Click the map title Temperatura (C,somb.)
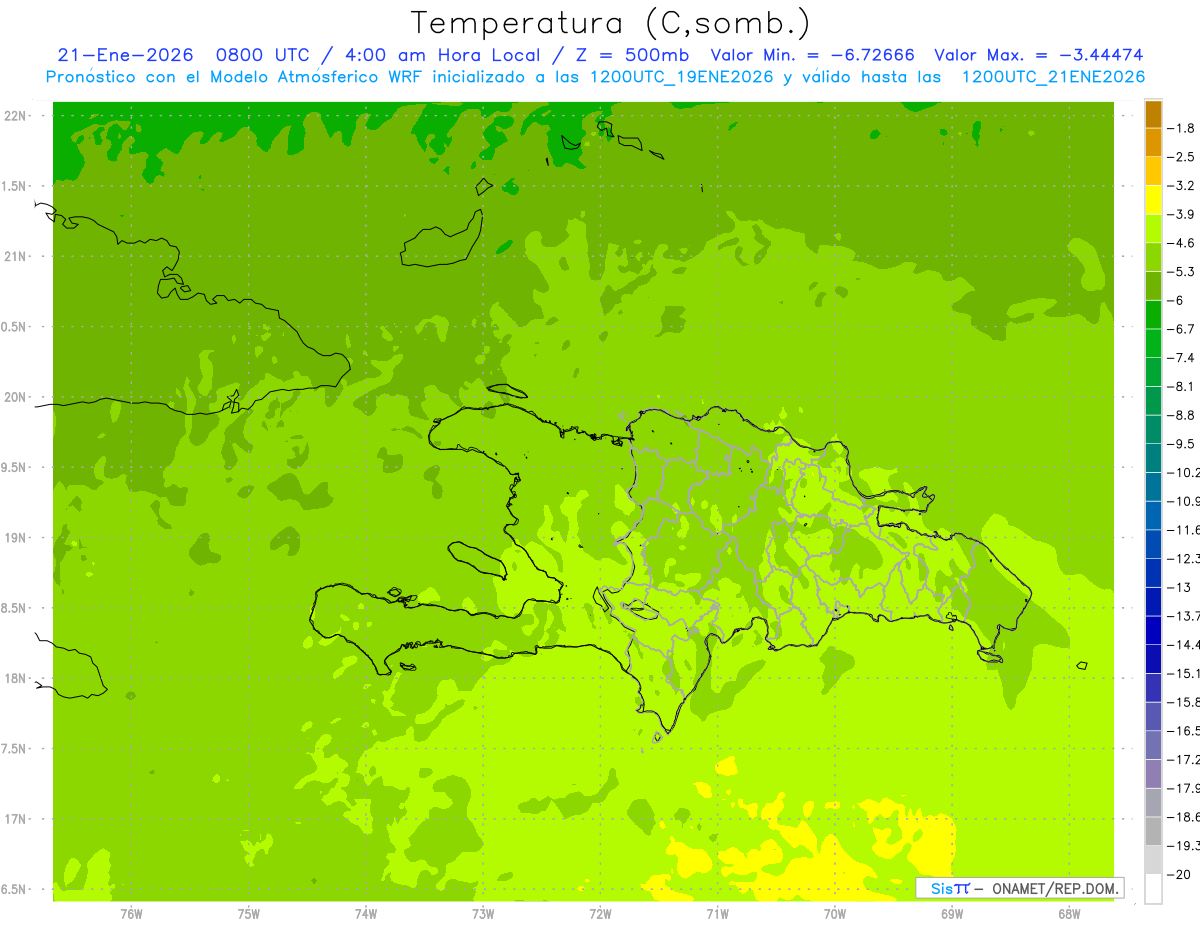This screenshot has width=1200, height=927. [x=611, y=24]
